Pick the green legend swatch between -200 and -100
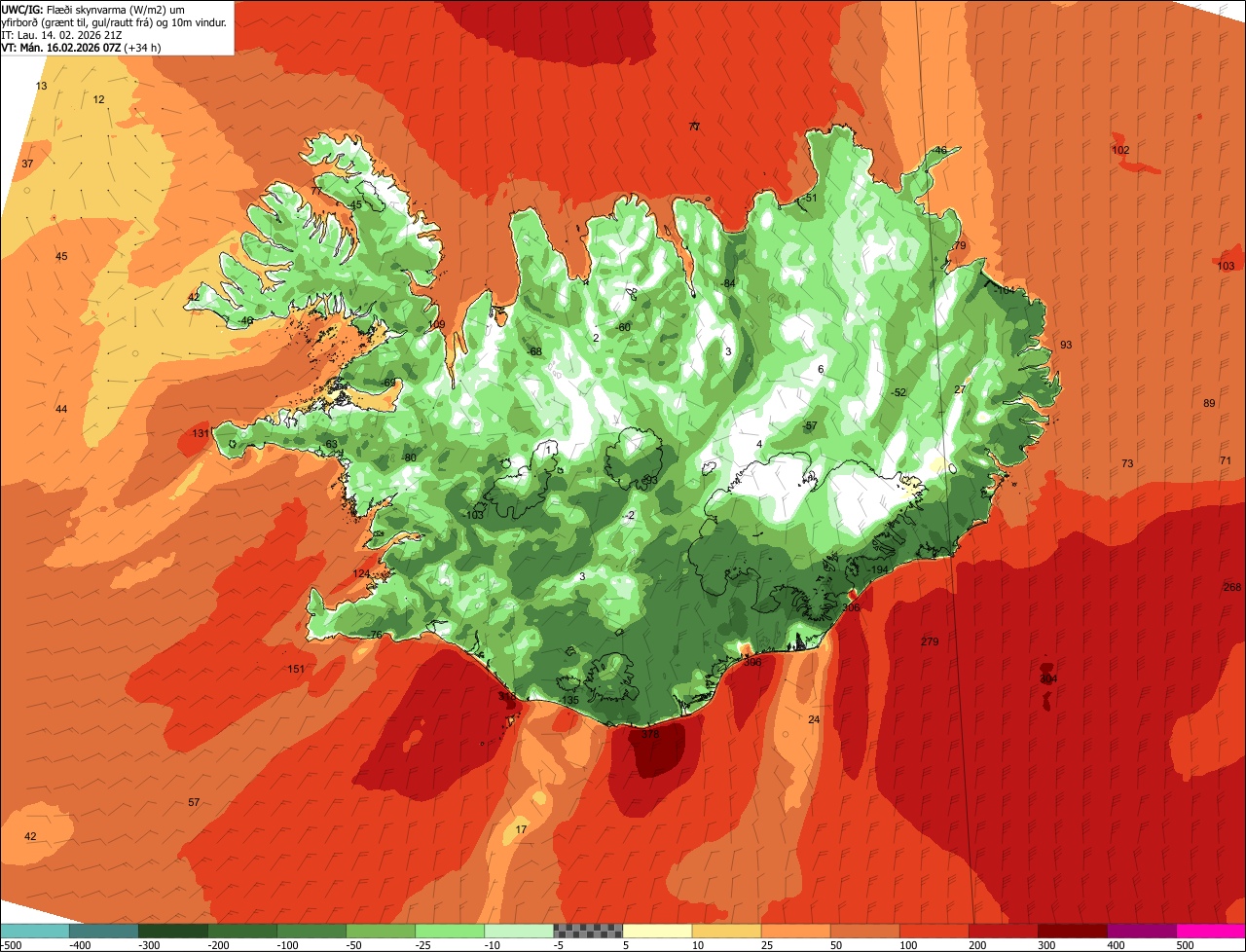1246x952 pixels. (242, 931)
